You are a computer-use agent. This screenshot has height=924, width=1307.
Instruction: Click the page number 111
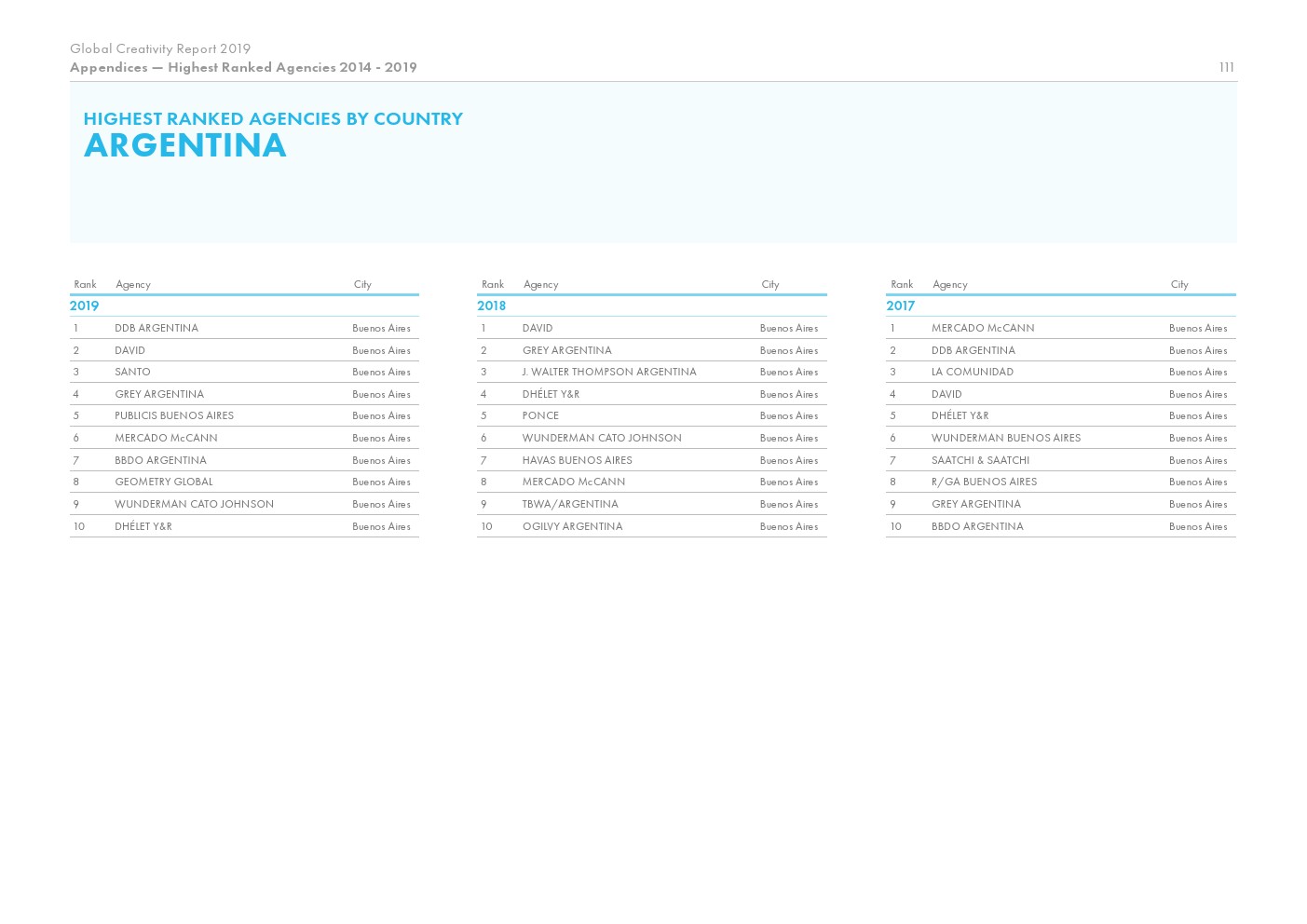1226,67
